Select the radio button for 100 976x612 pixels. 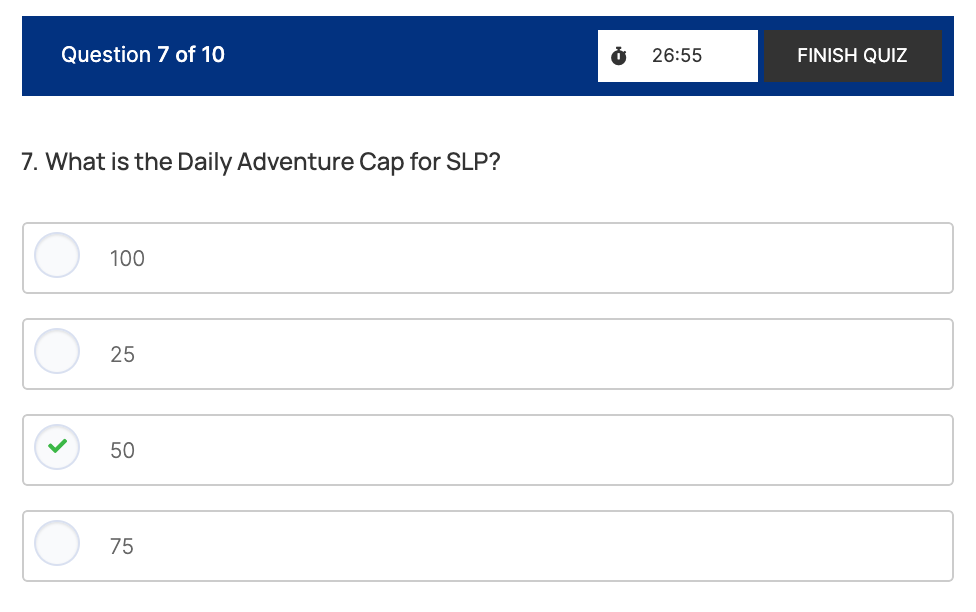click(57, 255)
